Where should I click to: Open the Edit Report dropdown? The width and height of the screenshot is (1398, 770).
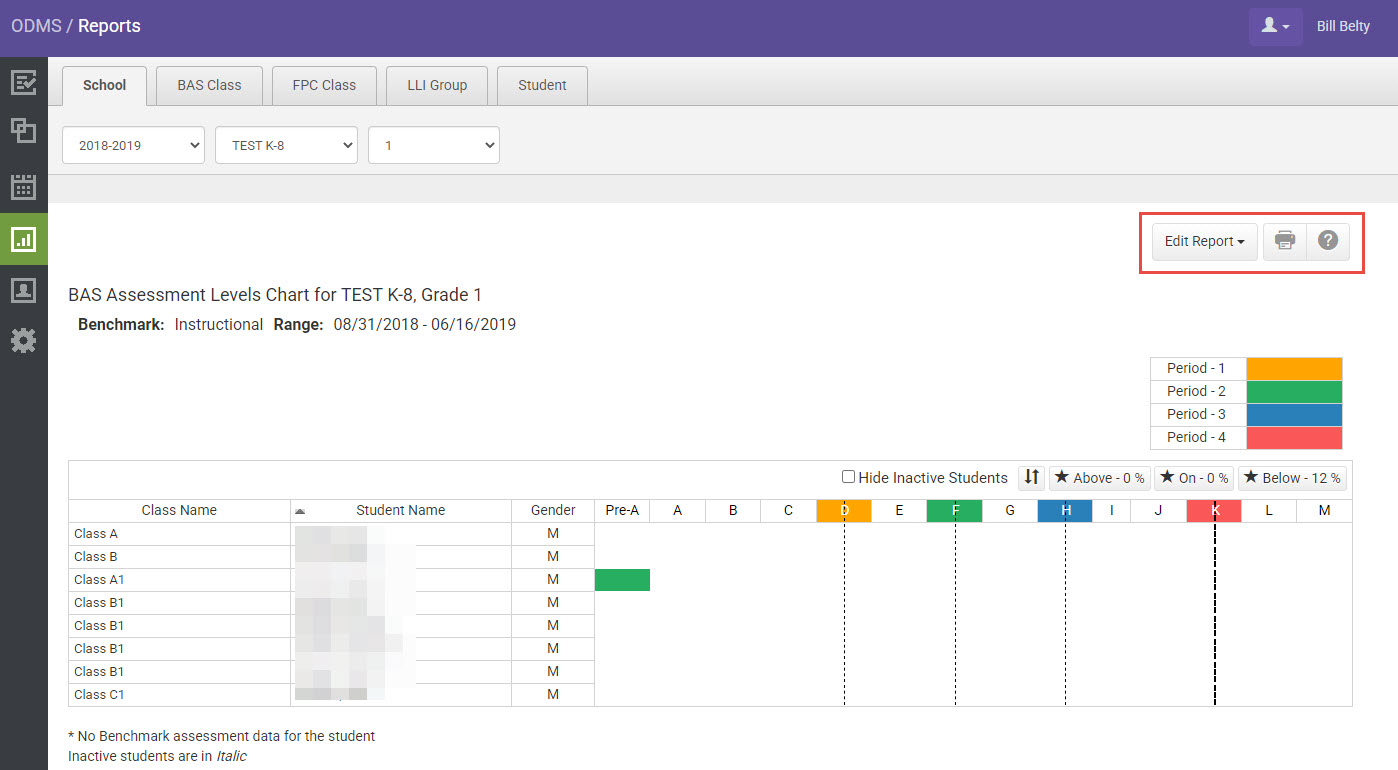(1204, 241)
